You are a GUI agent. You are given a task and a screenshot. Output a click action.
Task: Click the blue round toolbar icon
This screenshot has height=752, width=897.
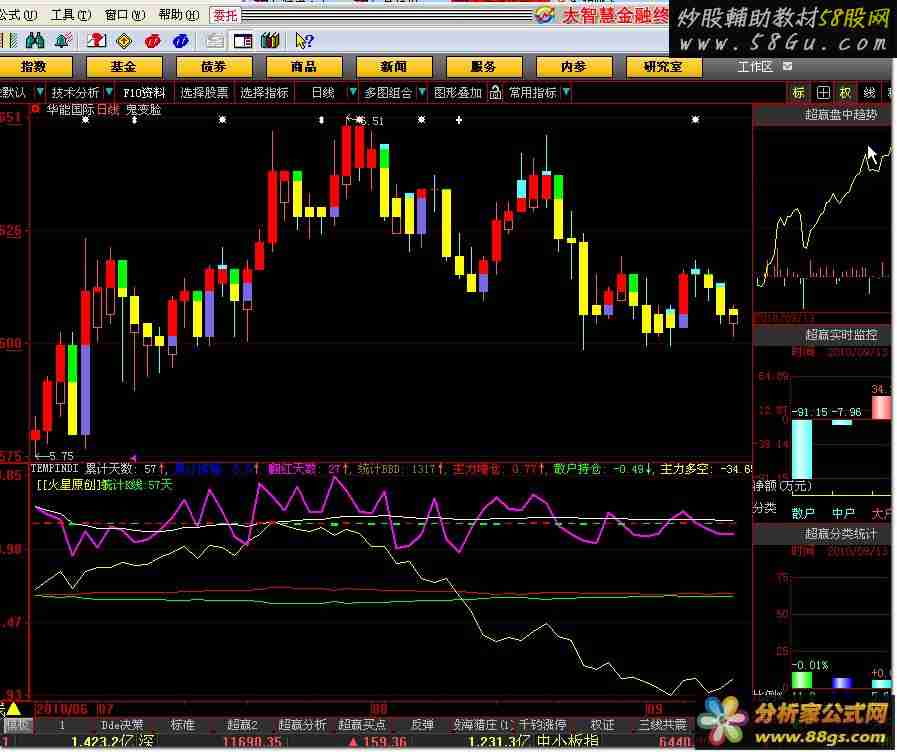[181, 41]
